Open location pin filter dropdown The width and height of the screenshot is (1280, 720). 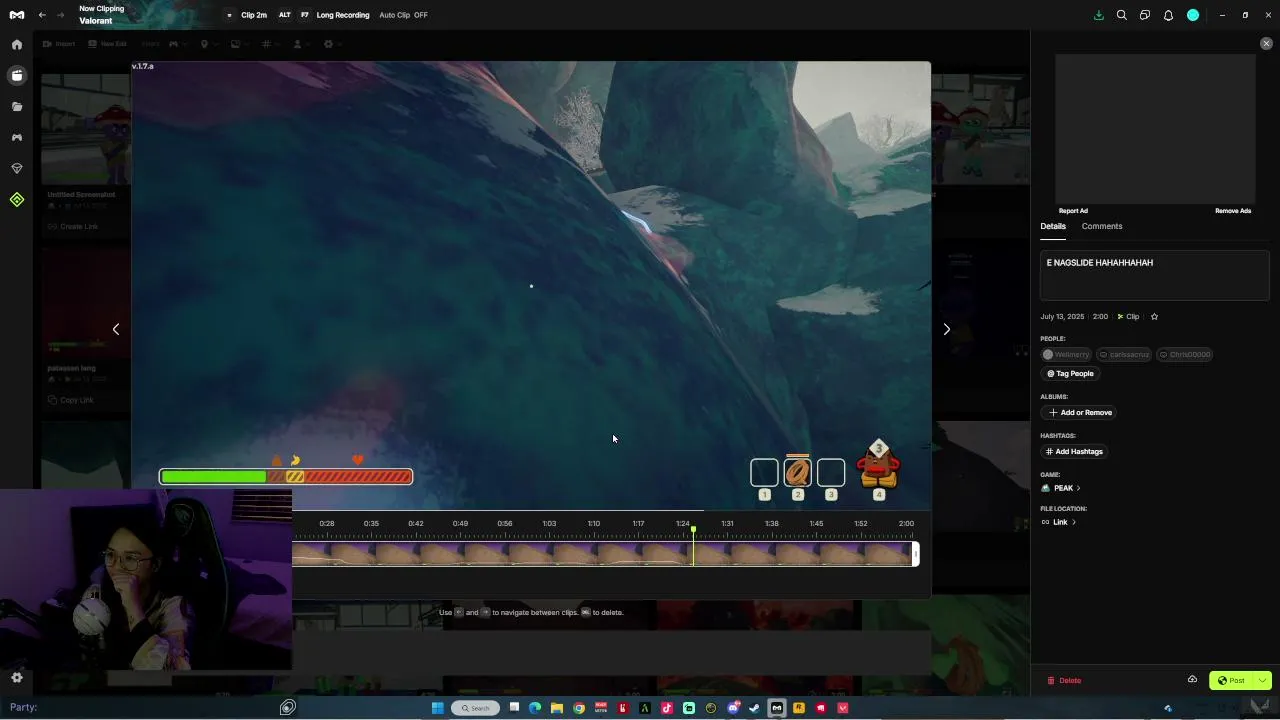pos(208,44)
